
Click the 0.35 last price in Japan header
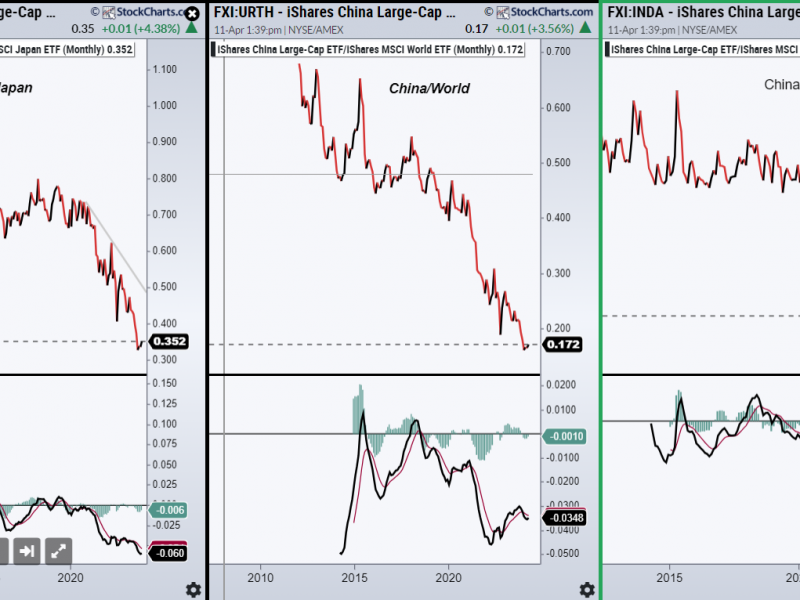coord(83,29)
